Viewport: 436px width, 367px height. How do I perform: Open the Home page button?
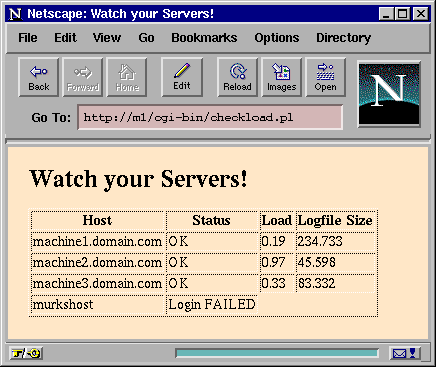pos(127,77)
